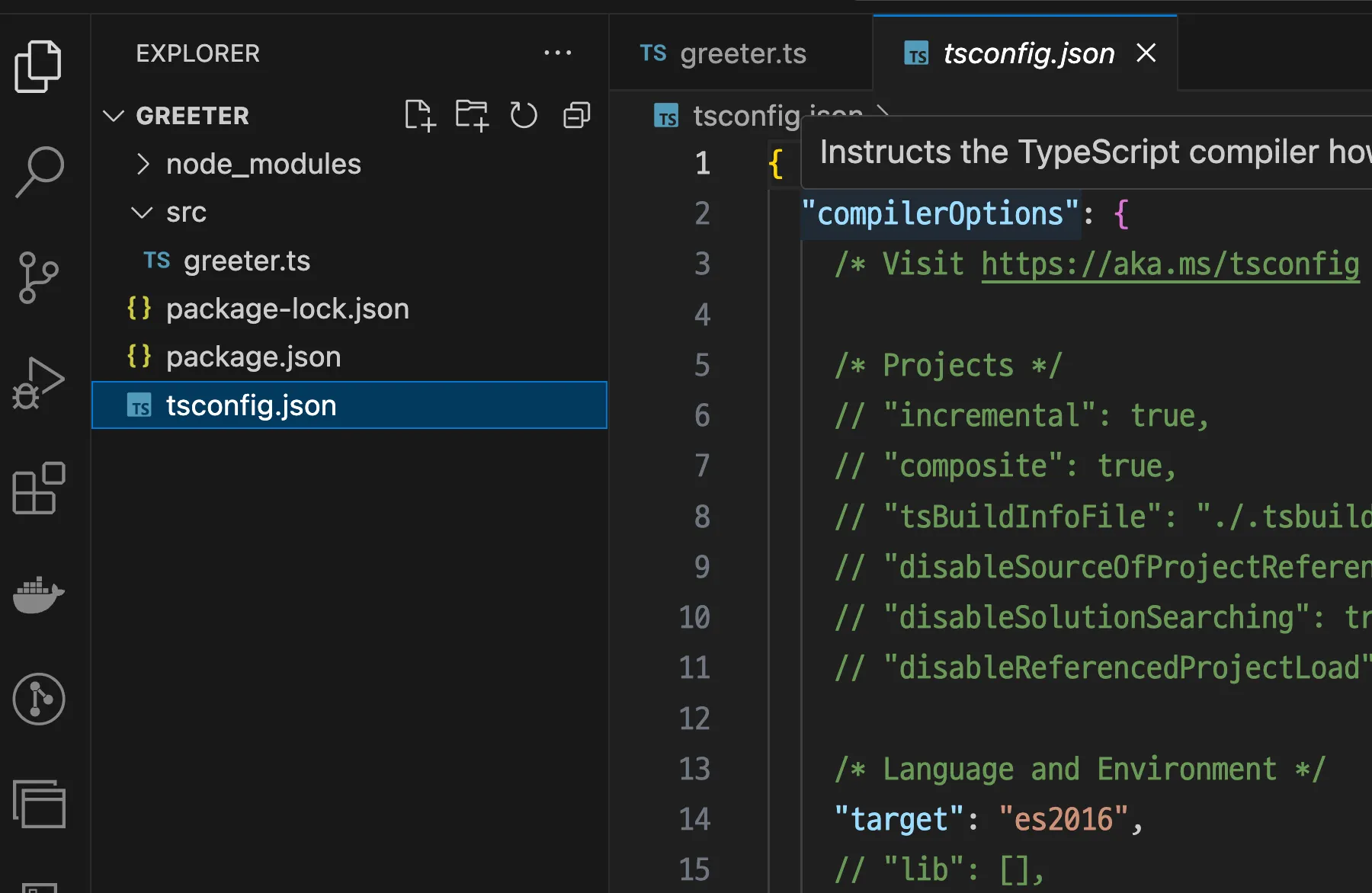
Task: Expand the node_modules folder
Action: point(263,164)
